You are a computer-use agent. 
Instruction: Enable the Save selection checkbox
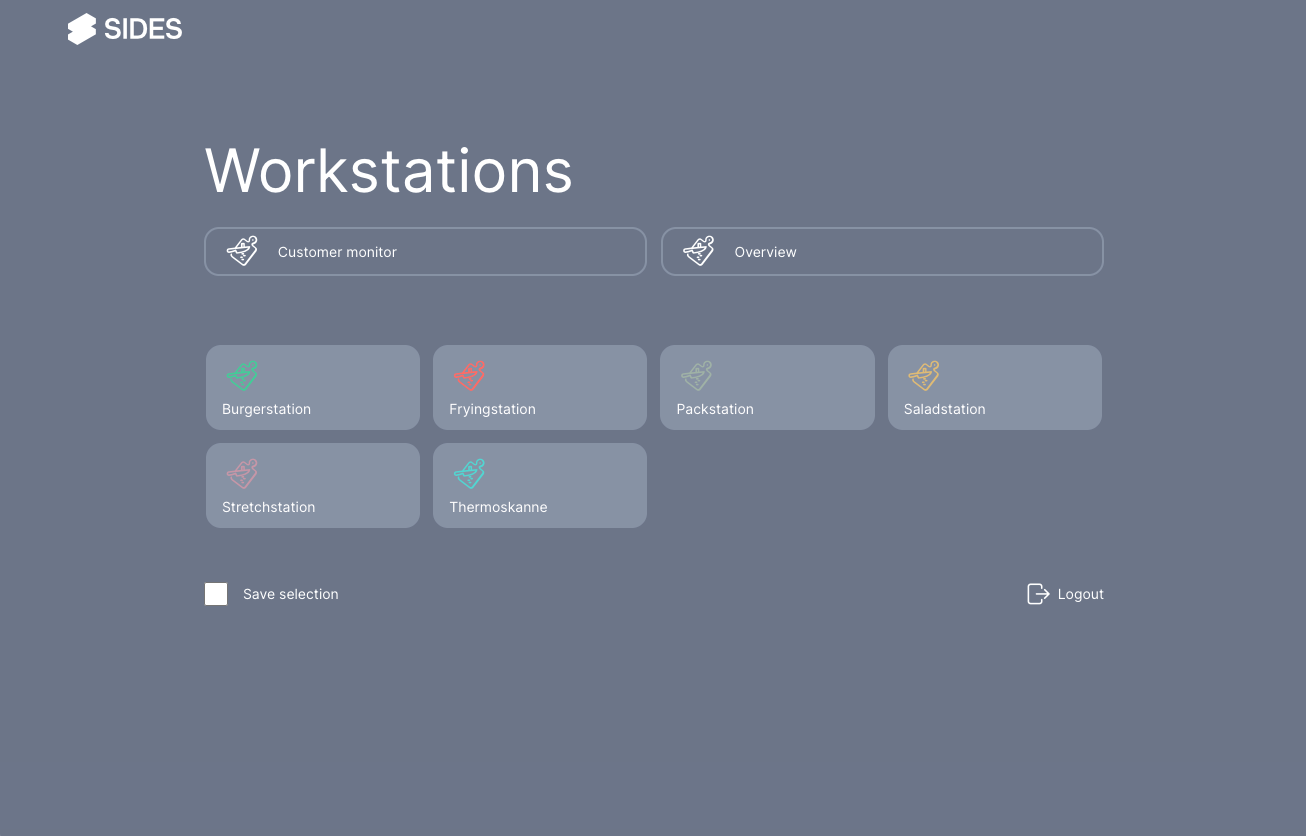[216, 594]
